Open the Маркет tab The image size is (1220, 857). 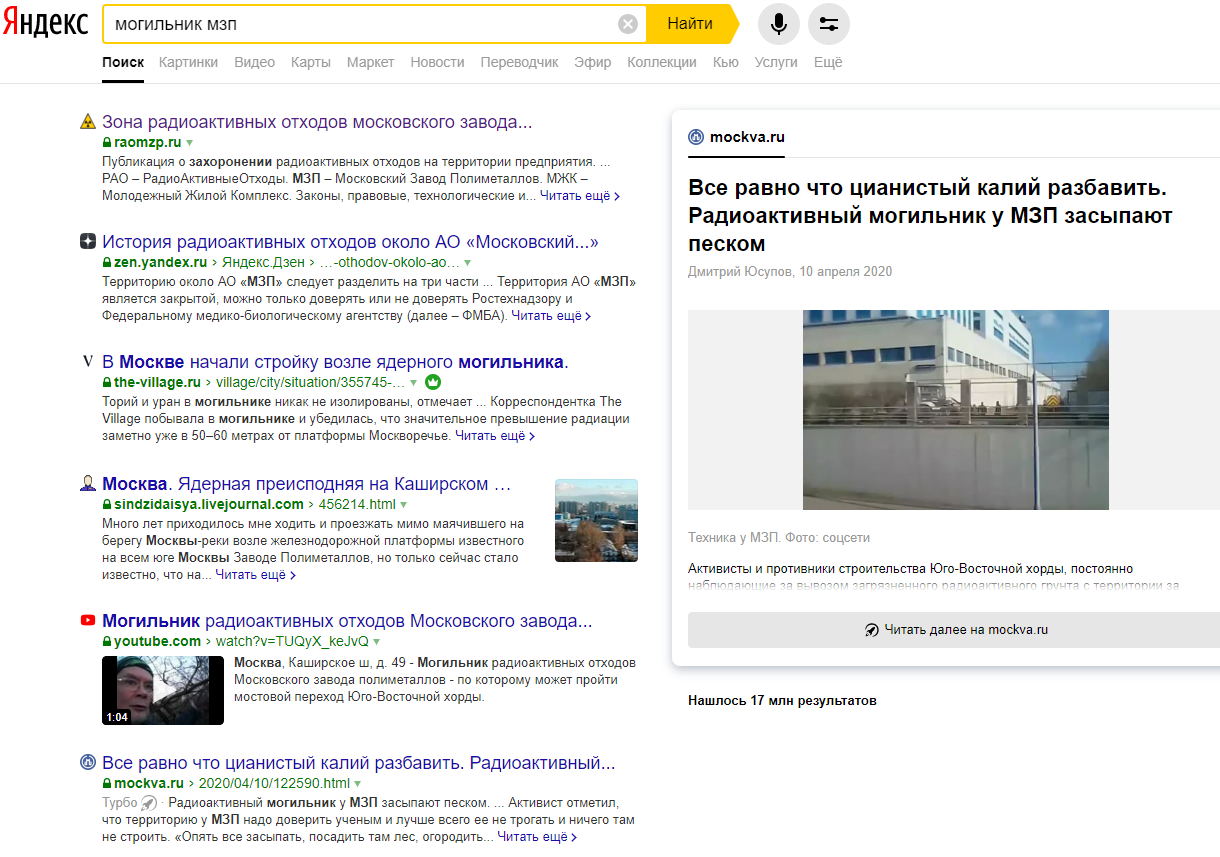pyautogui.click(x=370, y=62)
